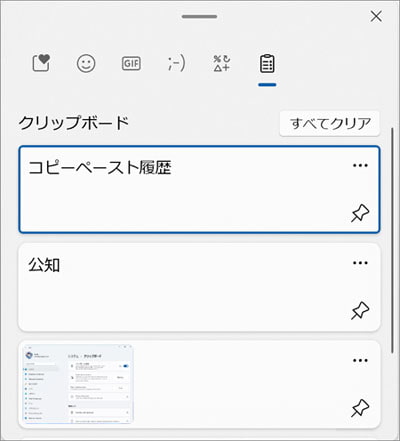Close the clipboard panel

tap(376, 16)
